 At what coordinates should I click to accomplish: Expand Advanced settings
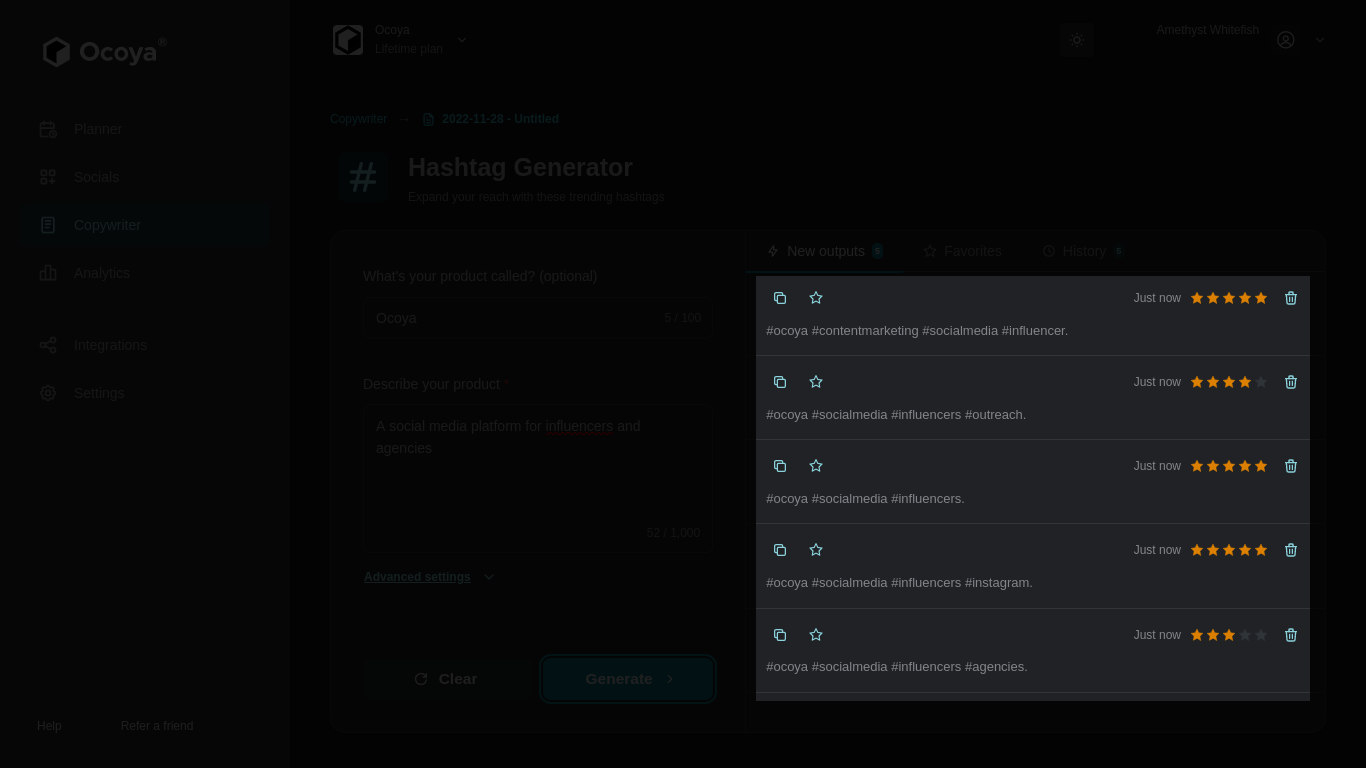click(x=429, y=577)
